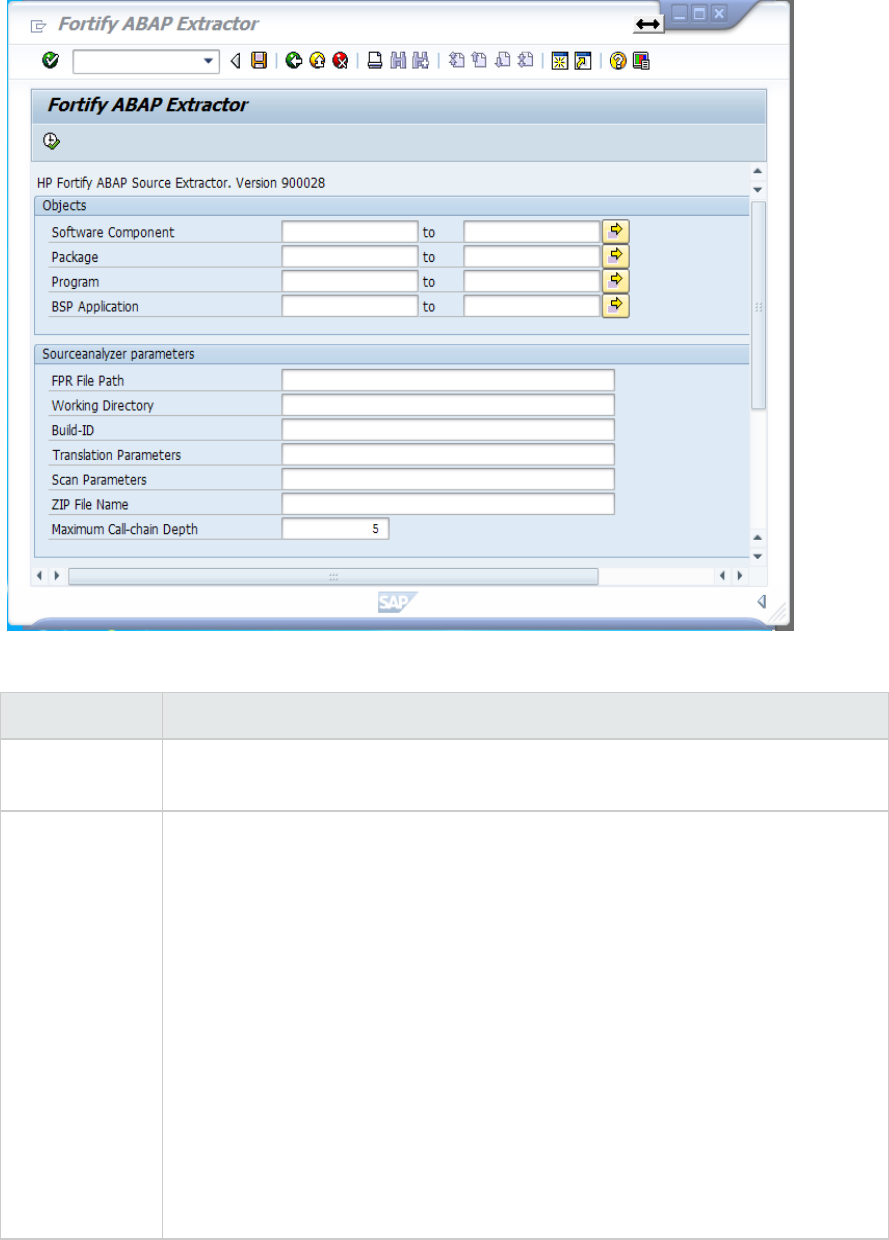Click the SAP logo in status bar

click(x=396, y=602)
